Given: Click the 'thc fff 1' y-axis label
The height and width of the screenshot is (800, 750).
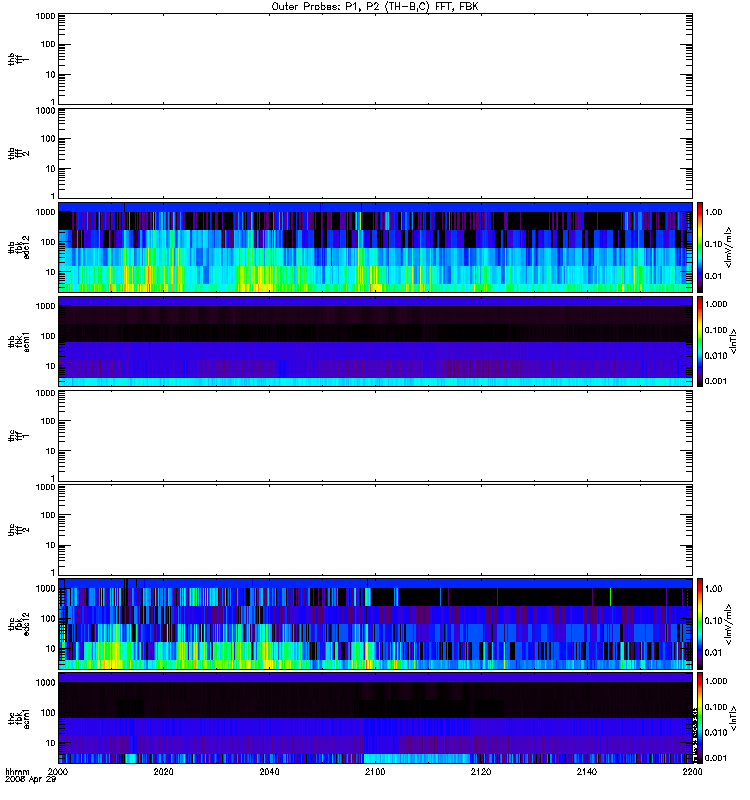Looking at the screenshot, I should point(19,436).
